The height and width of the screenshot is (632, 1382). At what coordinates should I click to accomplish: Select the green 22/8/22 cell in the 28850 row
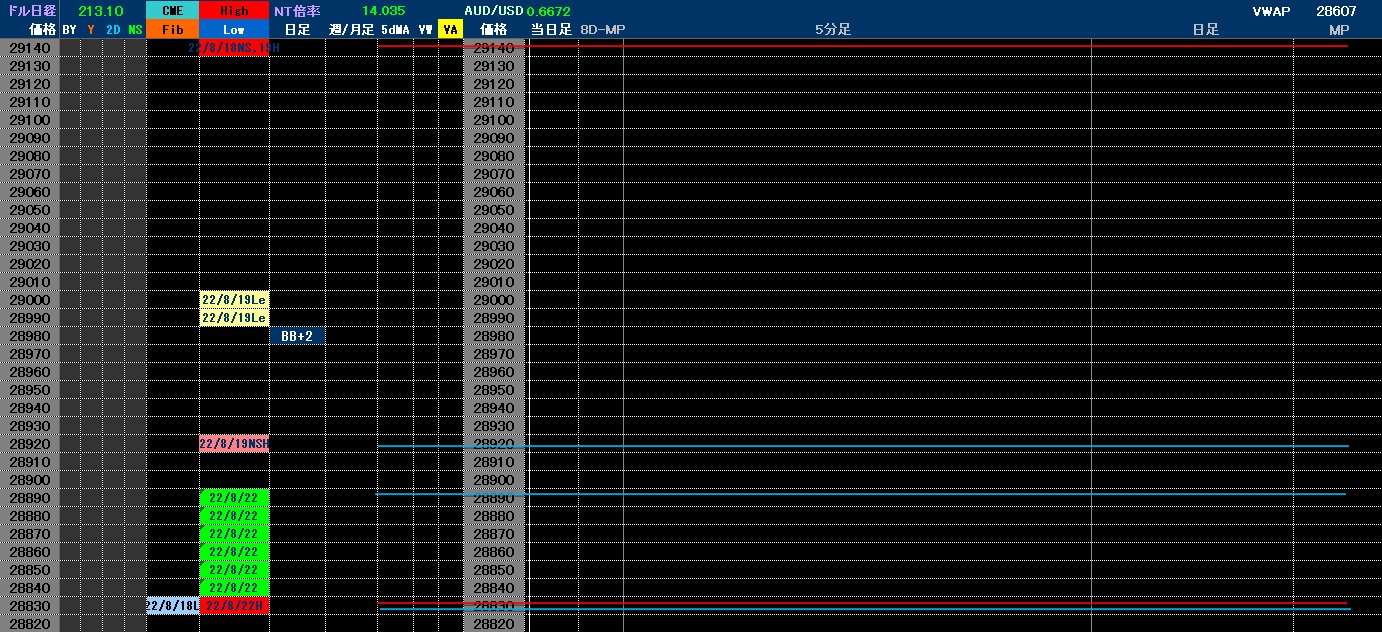[234, 570]
